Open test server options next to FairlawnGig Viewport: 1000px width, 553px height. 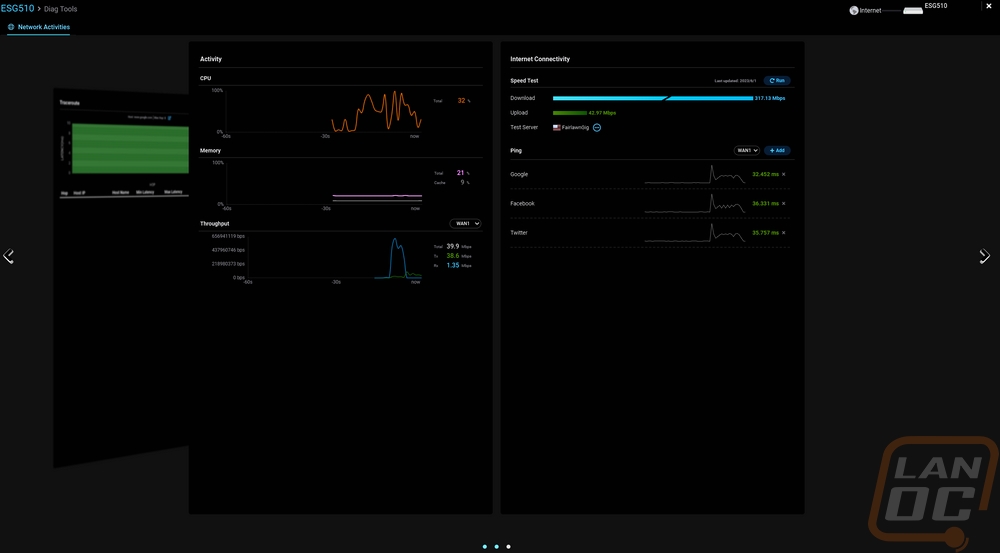click(597, 128)
